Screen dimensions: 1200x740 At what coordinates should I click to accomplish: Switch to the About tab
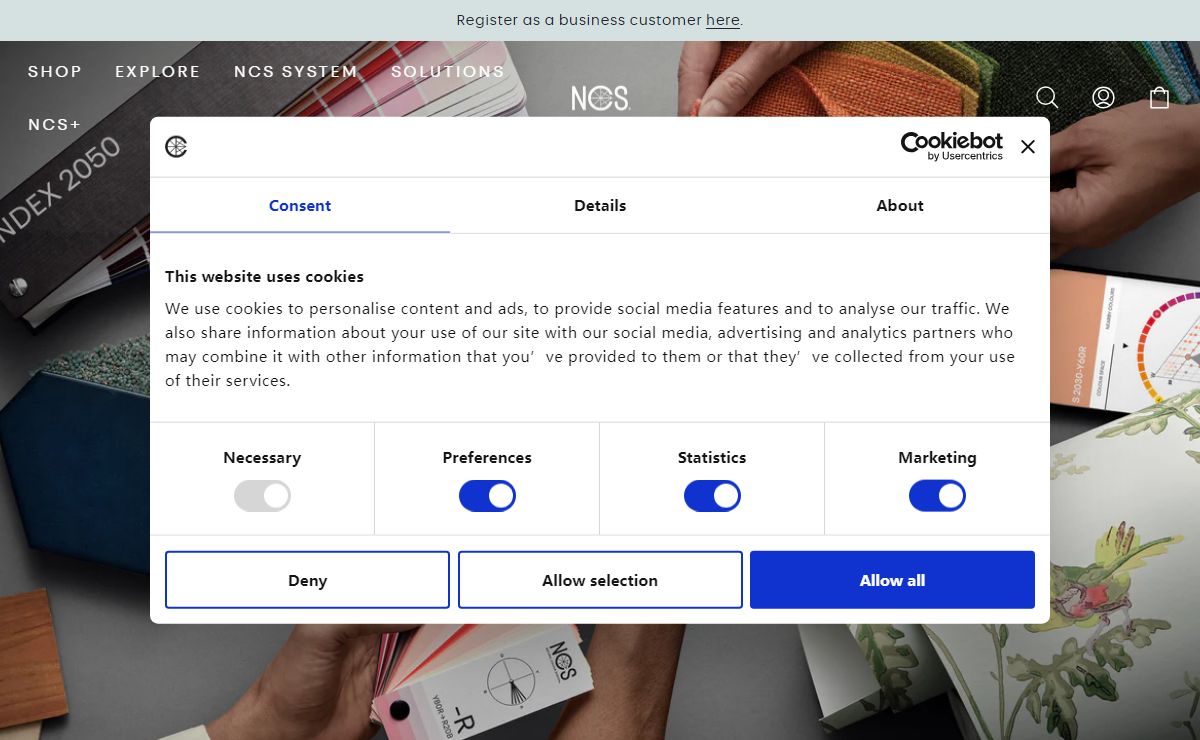tap(900, 205)
